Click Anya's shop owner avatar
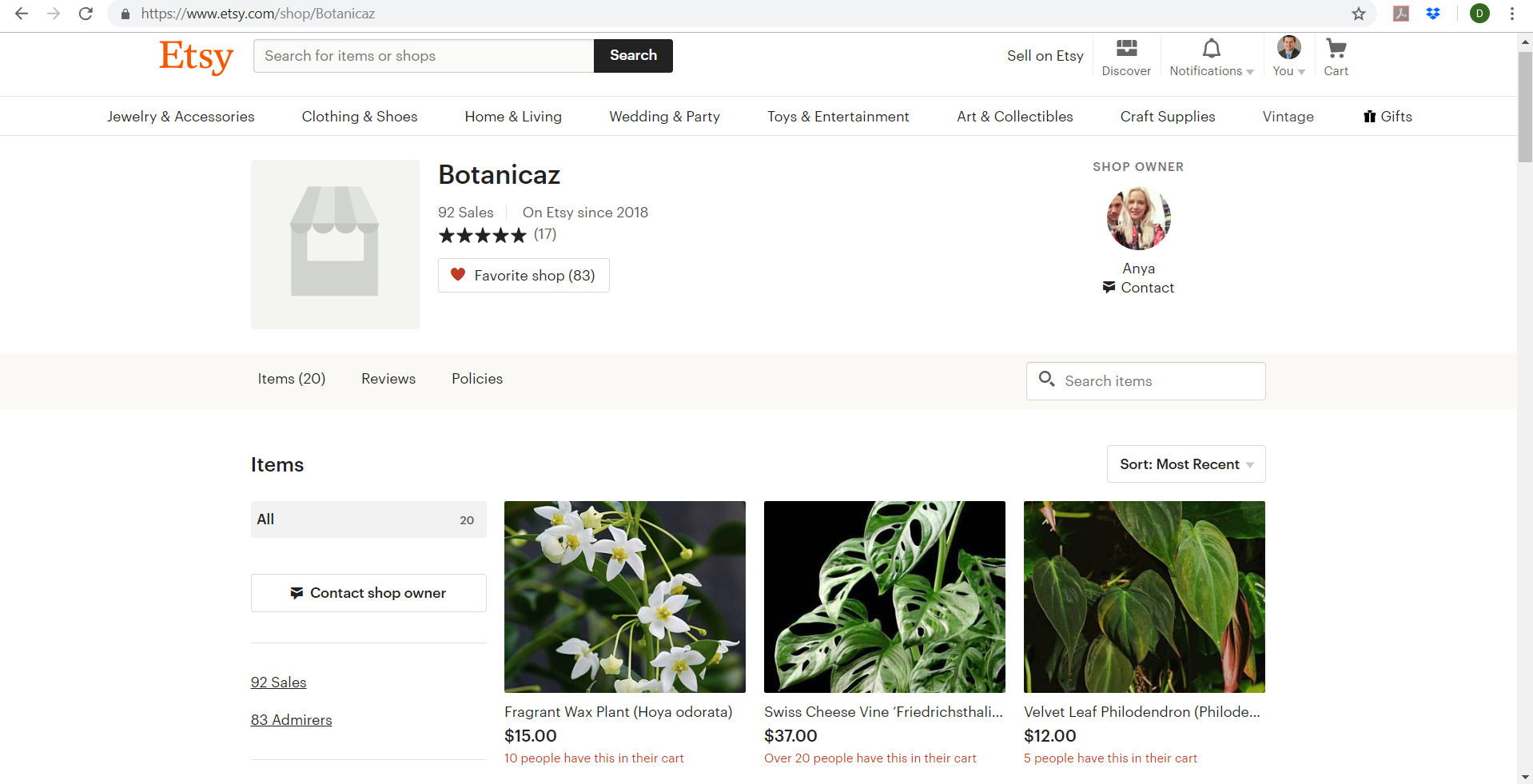 tap(1138, 218)
